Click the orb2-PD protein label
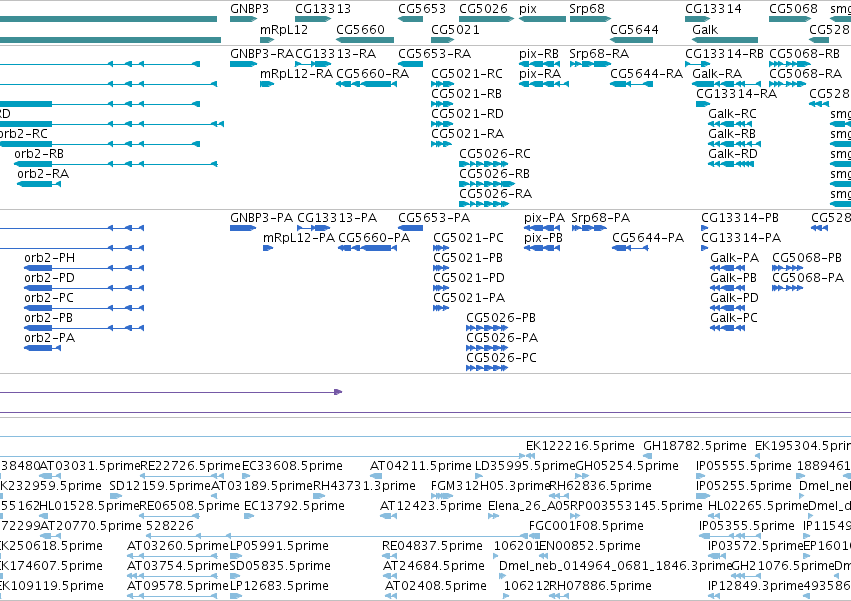The height and width of the screenshot is (601, 851). pyautogui.click(x=49, y=279)
